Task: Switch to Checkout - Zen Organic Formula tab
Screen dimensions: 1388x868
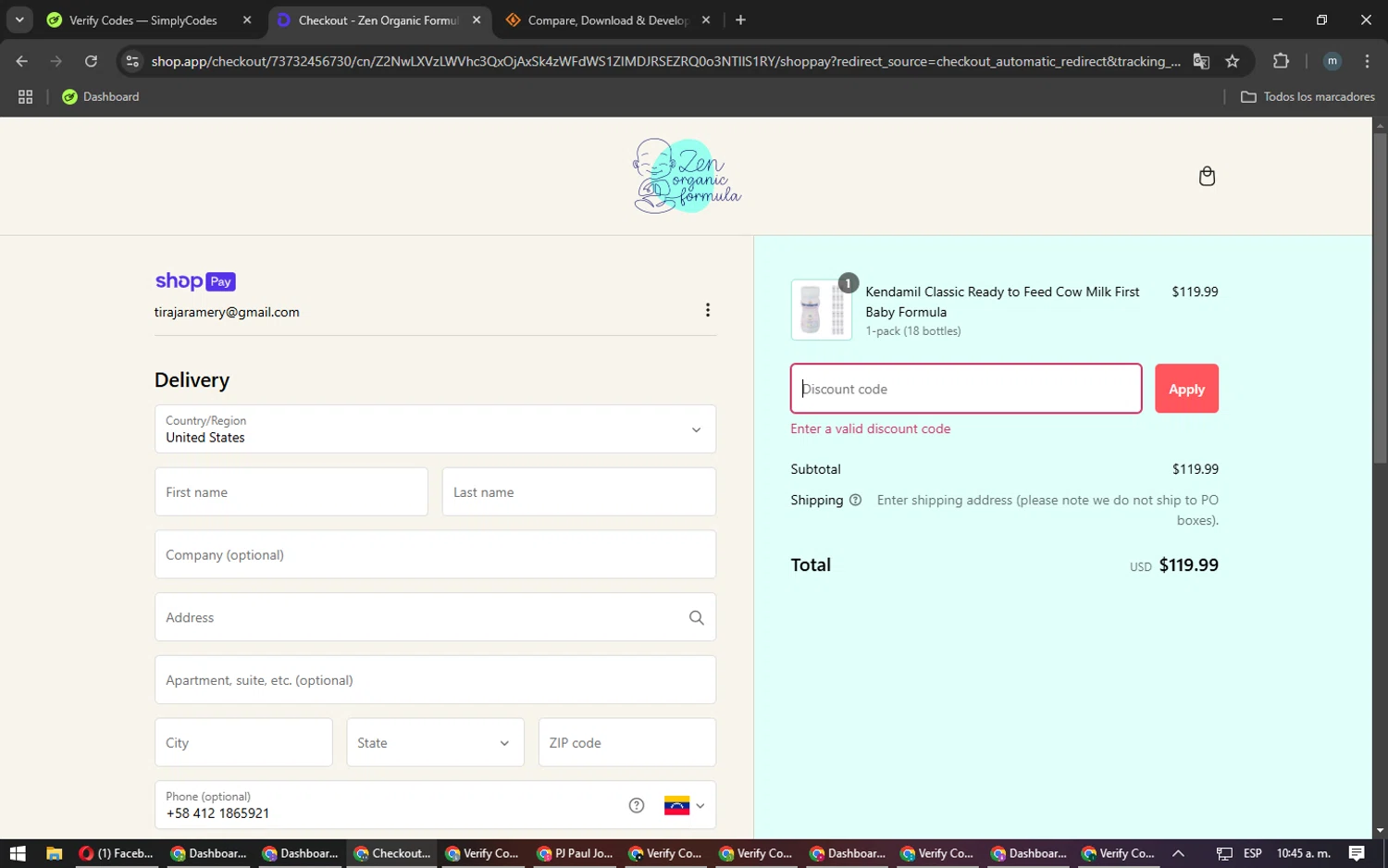Action: point(379,19)
